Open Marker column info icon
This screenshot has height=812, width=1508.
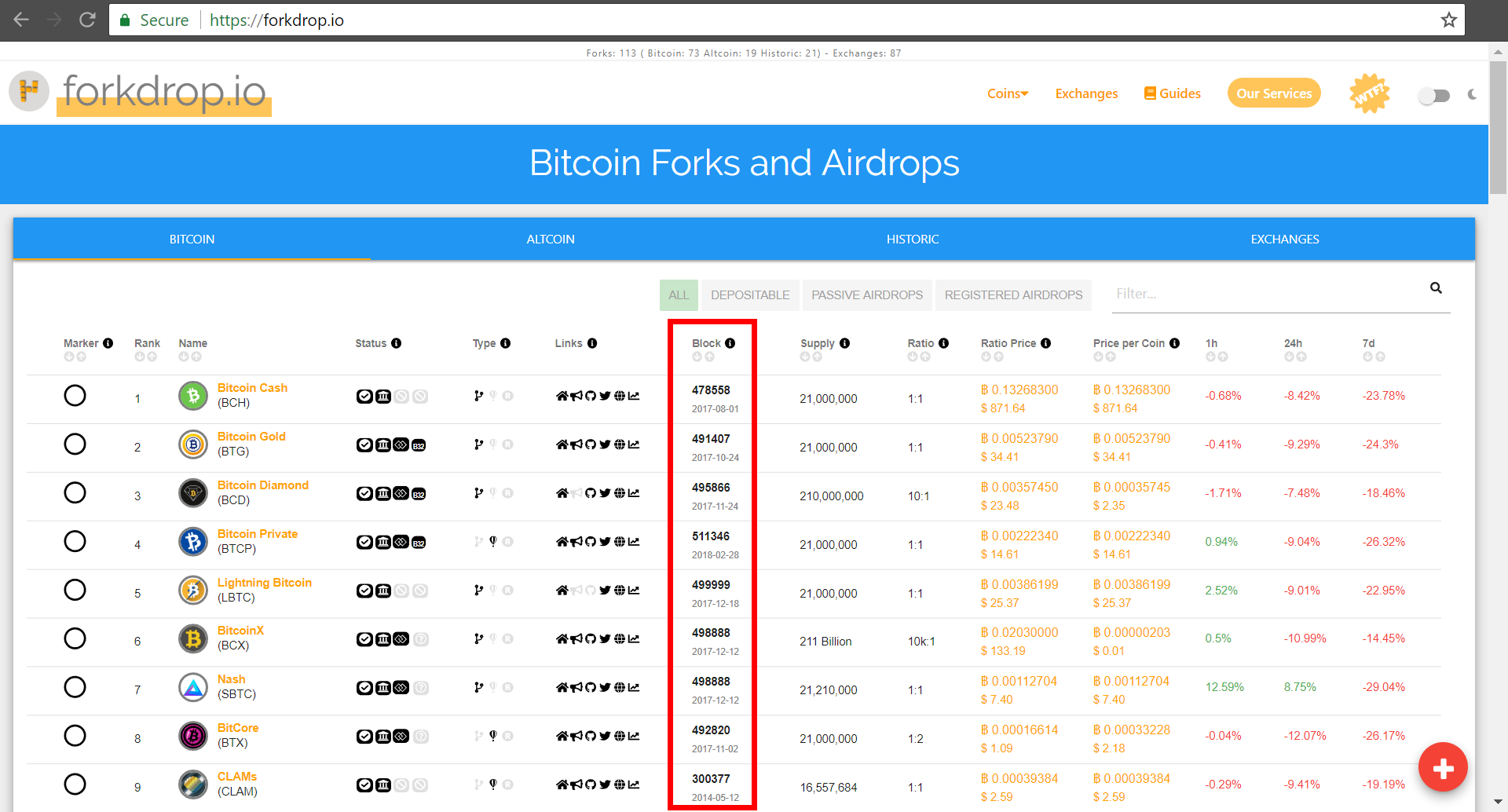[x=108, y=343]
